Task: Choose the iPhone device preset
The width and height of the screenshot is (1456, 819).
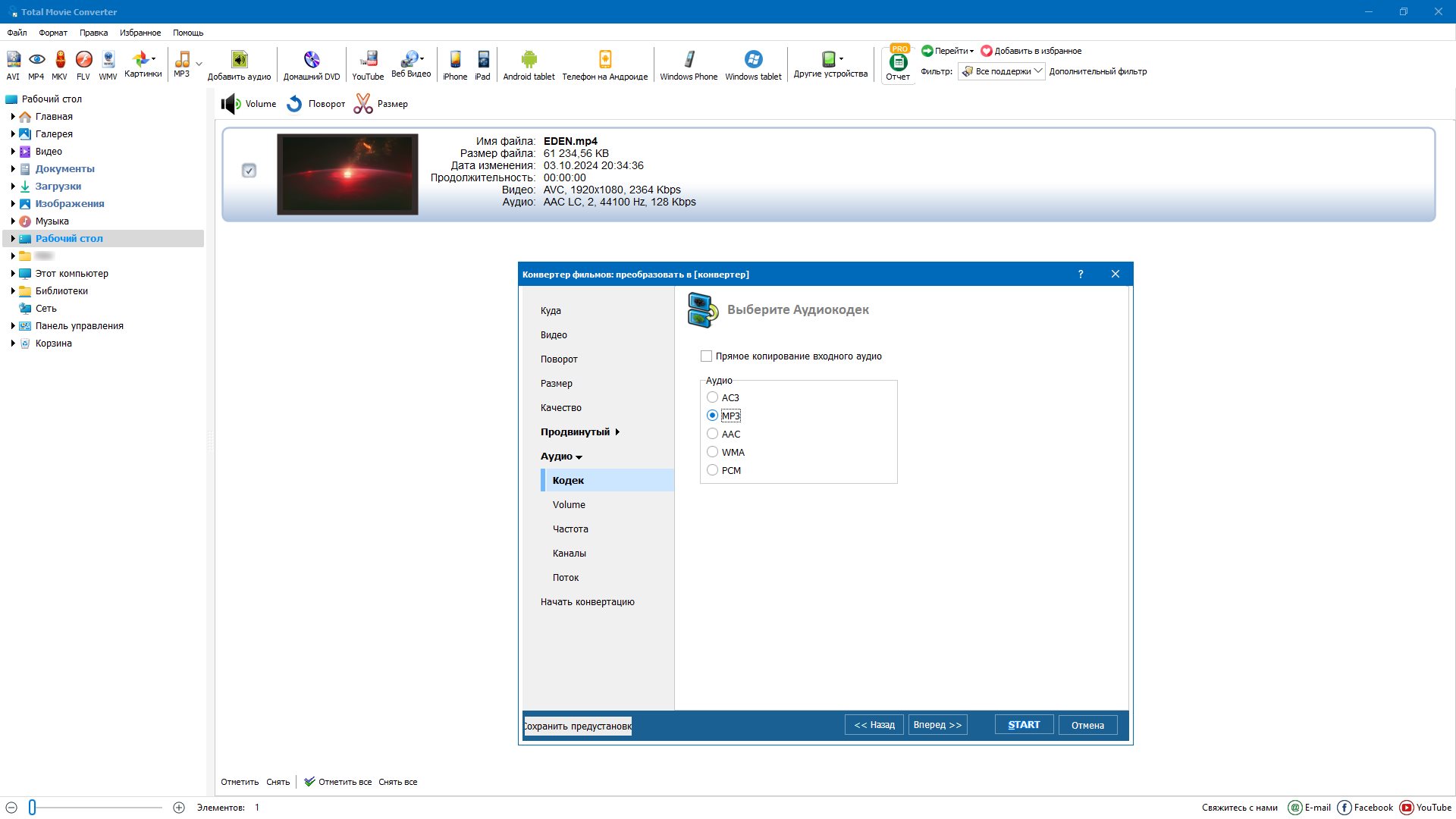Action: [455, 64]
